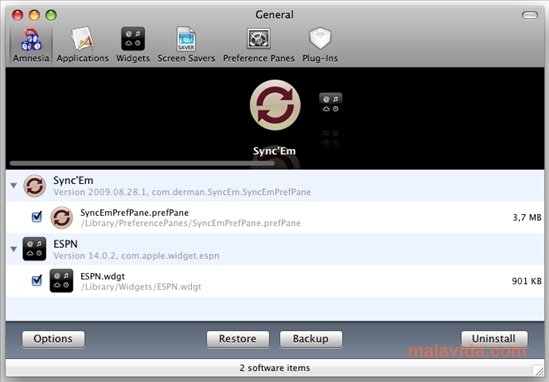Screen dimensions: 549x382
Task: Click the /Library/Widgets/ESPN.wdgt path
Action: coord(141,287)
